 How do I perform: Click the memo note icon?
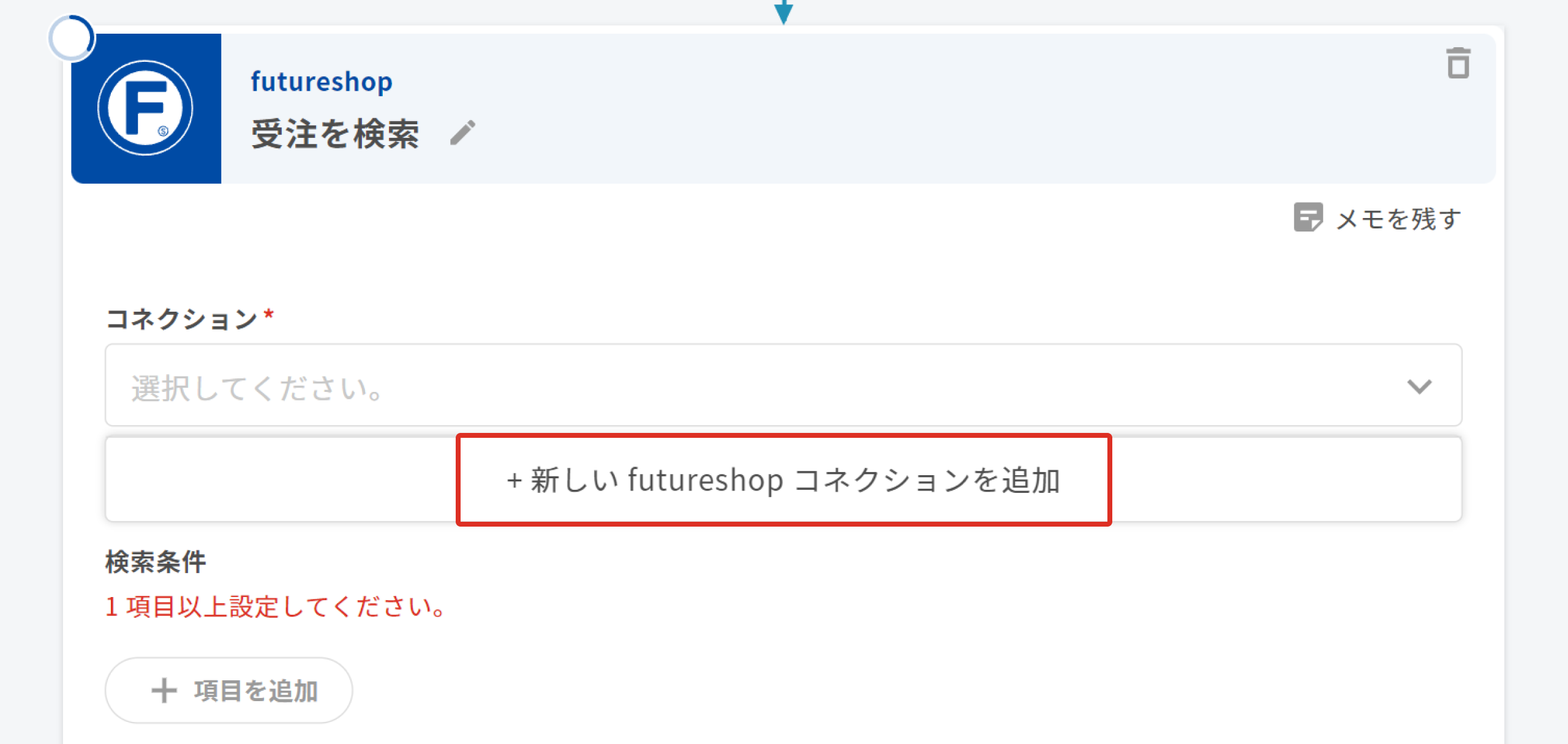[x=1308, y=217]
